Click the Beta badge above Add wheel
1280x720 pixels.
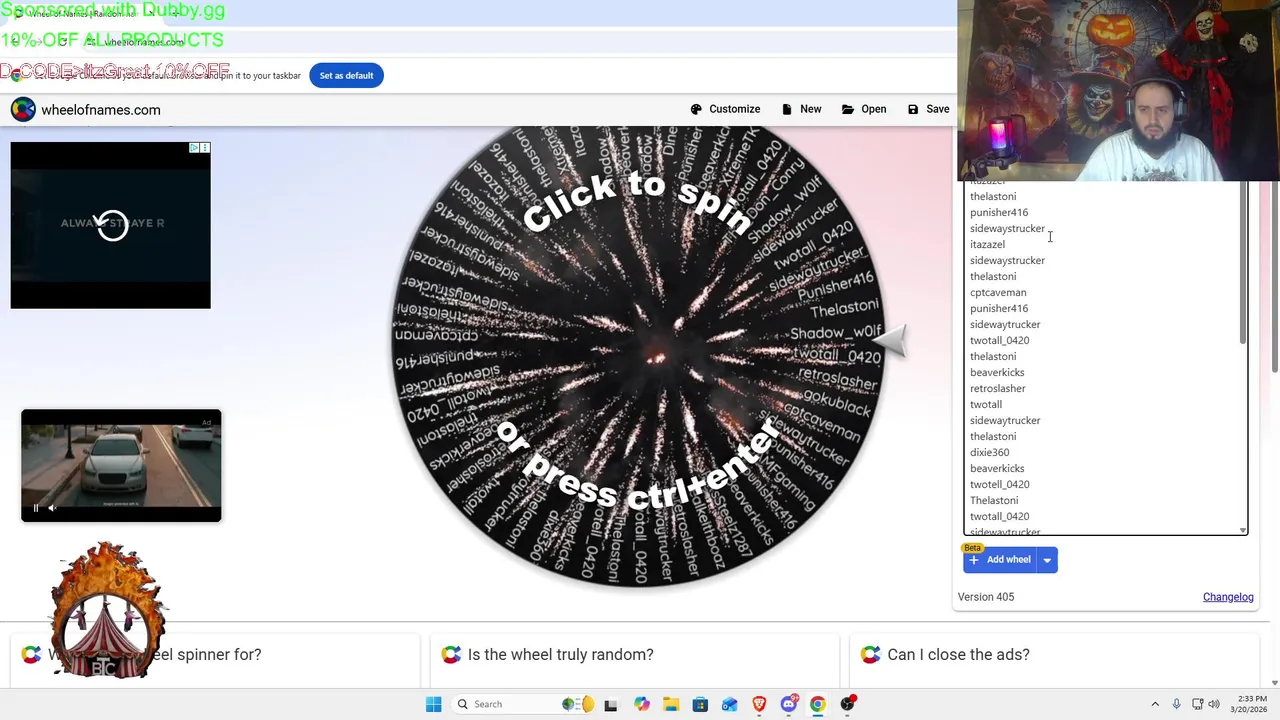click(x=973, y=548)
